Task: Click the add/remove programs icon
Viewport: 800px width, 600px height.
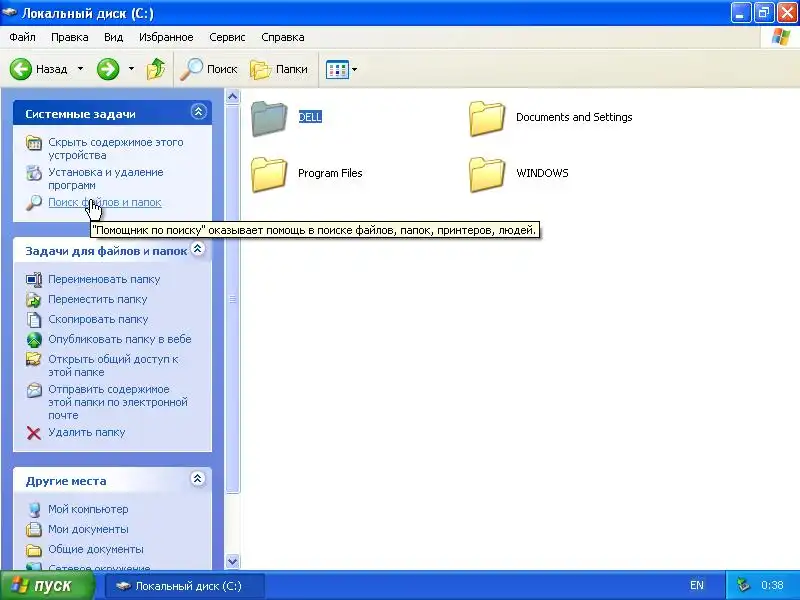Action: coord(34,173)
